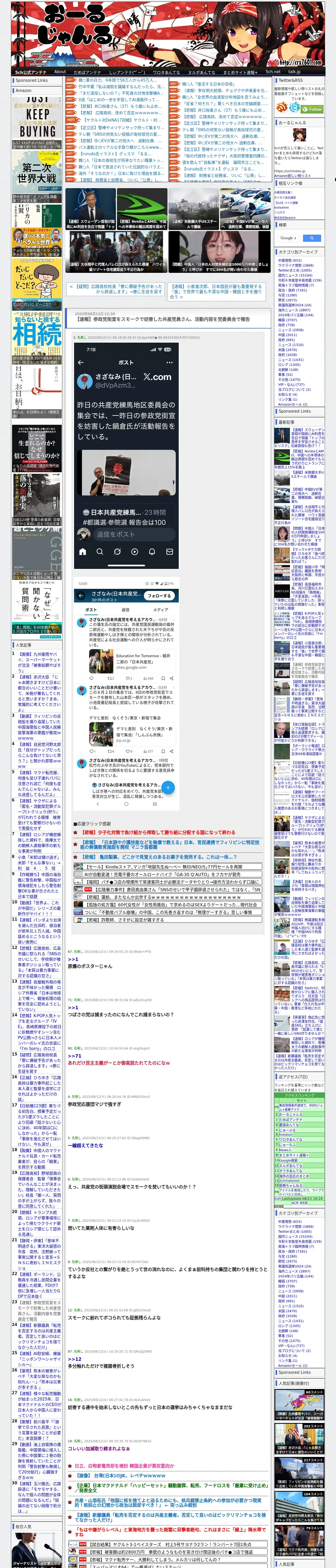Screen dimensions: 336x1568
Task: Click the >>71 reply anchor
Action: point(74,1056)
